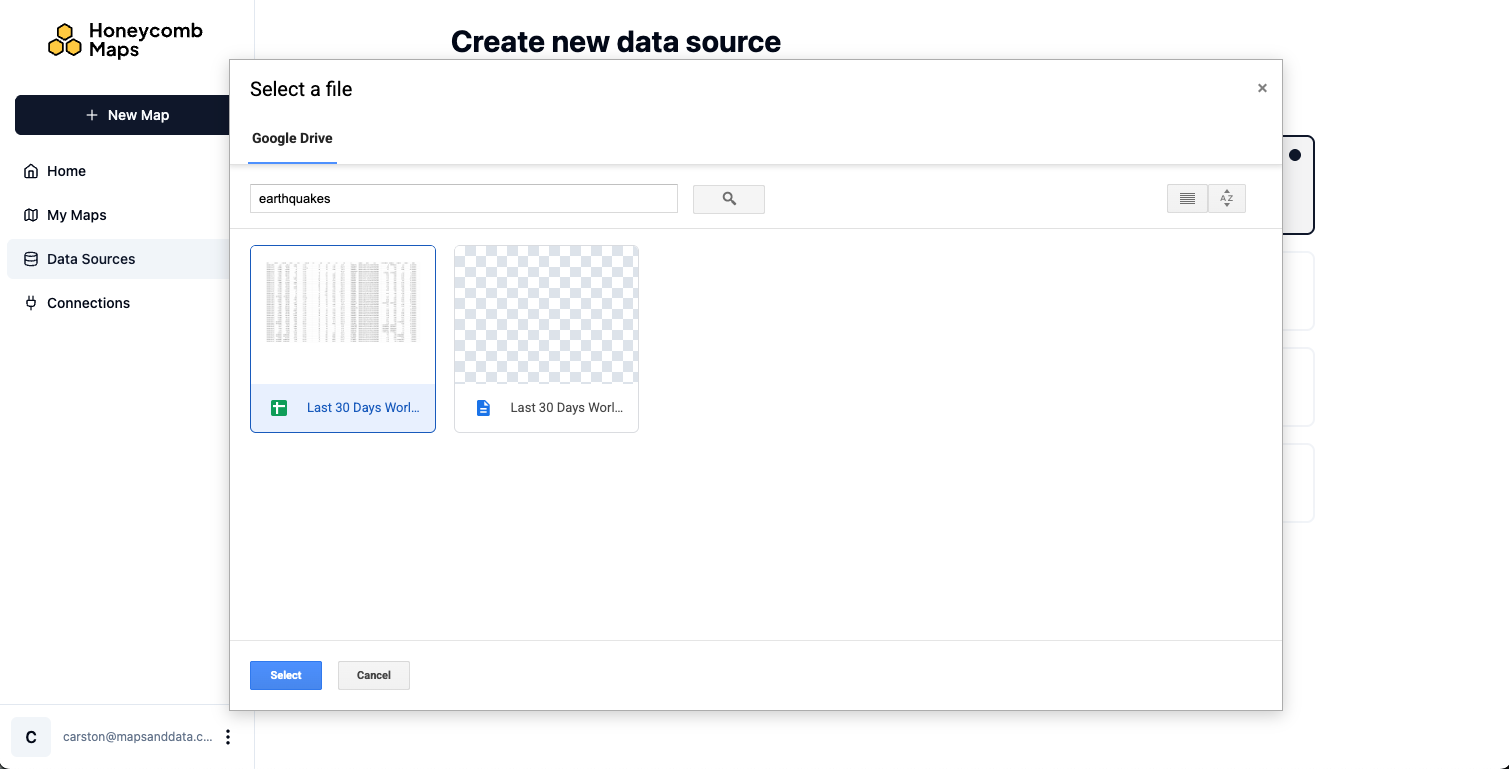Click the Data Sources database icon
Viewport: 1509px width, 769px height.
31,258
